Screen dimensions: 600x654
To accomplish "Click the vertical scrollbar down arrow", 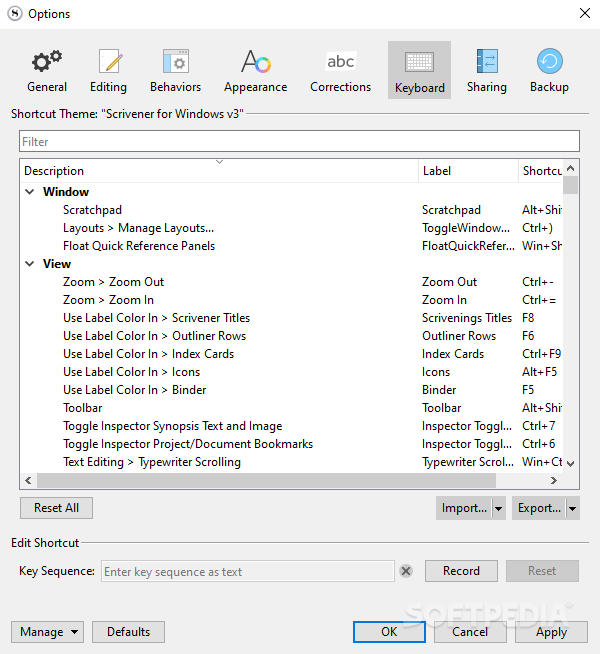I will pyautogui.click(x=571, y=463).
